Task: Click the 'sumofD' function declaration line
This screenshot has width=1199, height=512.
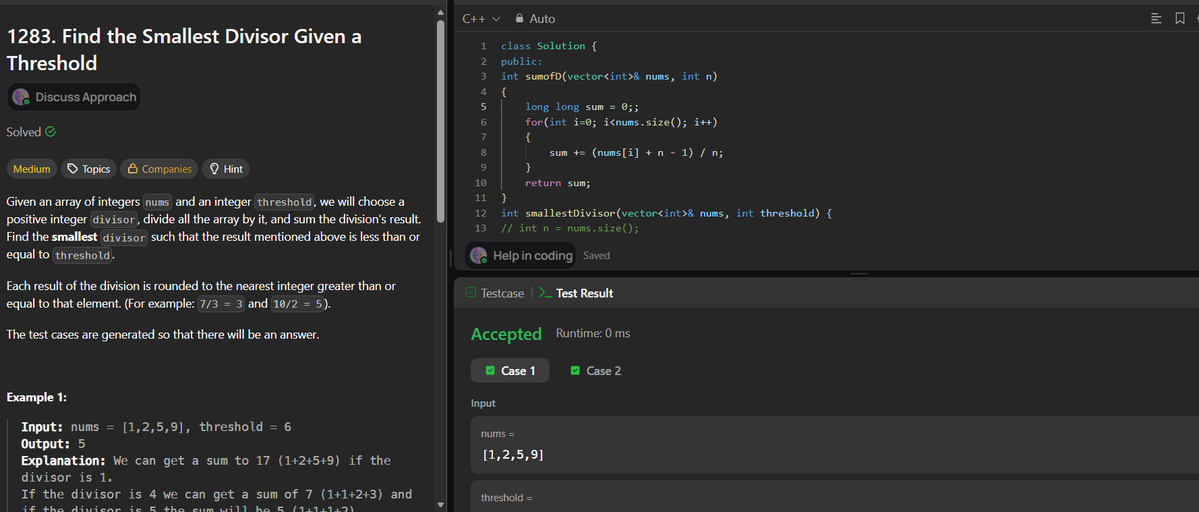Action: [609, 76]
